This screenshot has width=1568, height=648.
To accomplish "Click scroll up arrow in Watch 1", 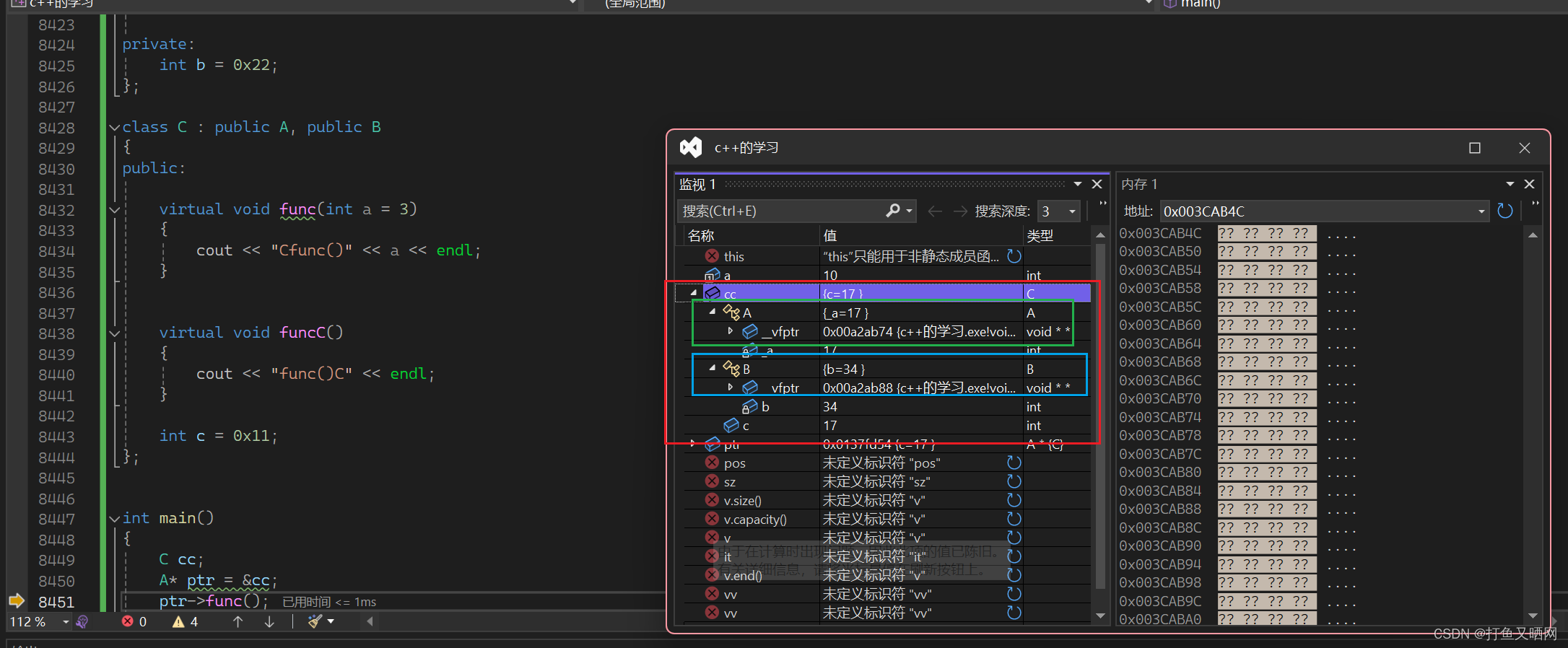I will pos(1100,235).
